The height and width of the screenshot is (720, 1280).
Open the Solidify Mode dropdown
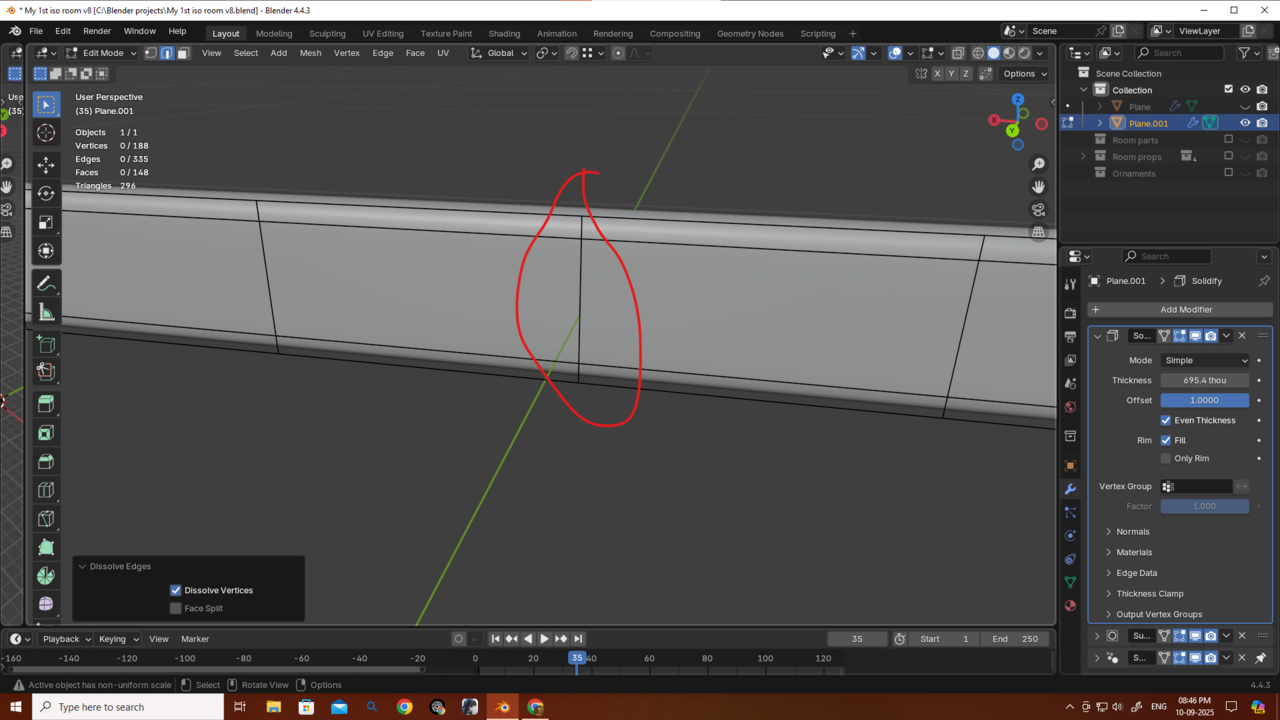click(1205, 360)
